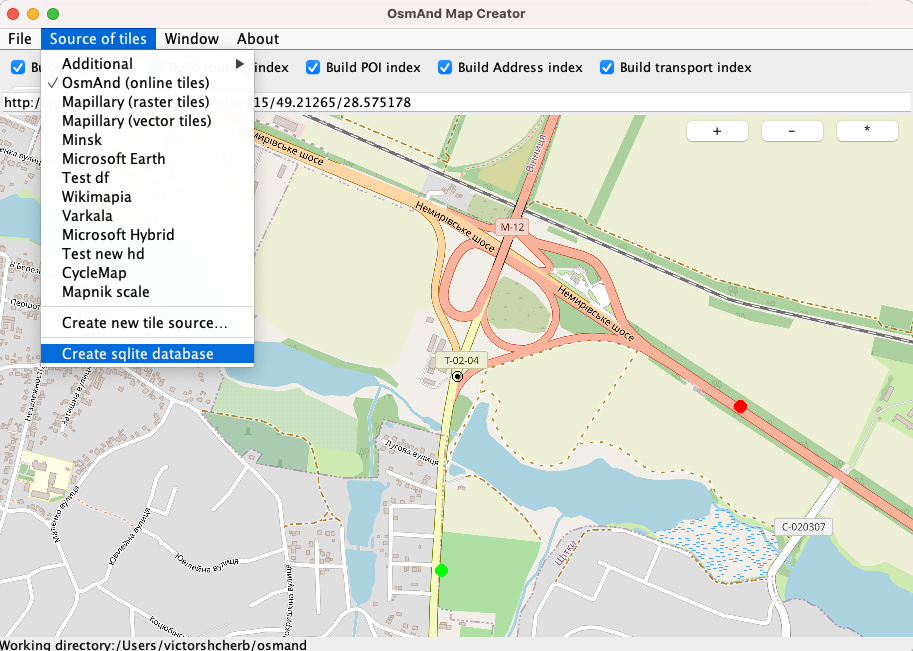
Task: Open the File menu
Action: coord(19,39)
